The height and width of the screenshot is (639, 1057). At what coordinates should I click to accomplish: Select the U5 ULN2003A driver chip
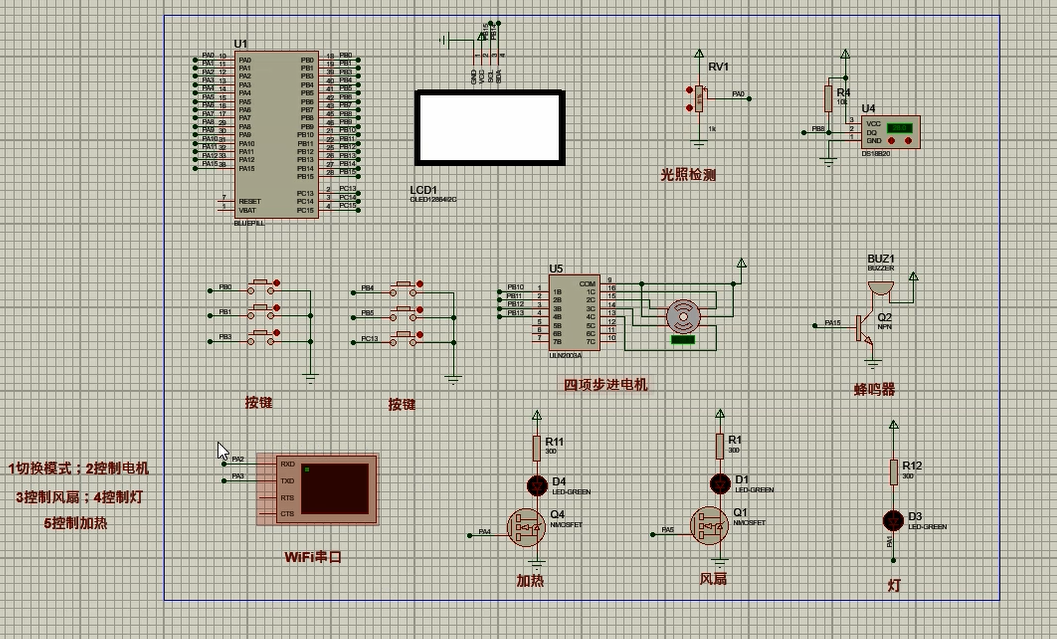[576, 312]
